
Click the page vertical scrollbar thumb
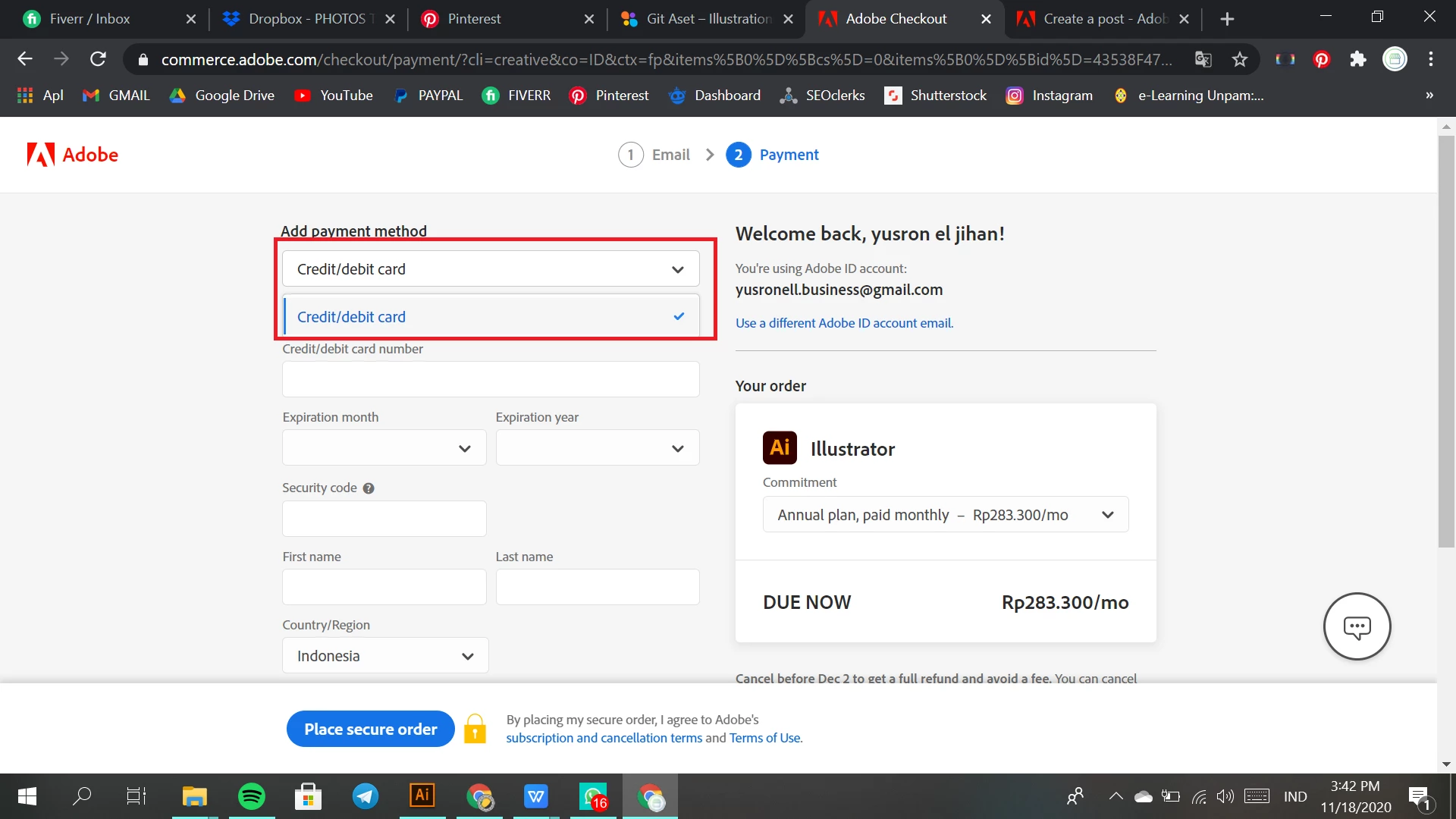(1446, 341)
